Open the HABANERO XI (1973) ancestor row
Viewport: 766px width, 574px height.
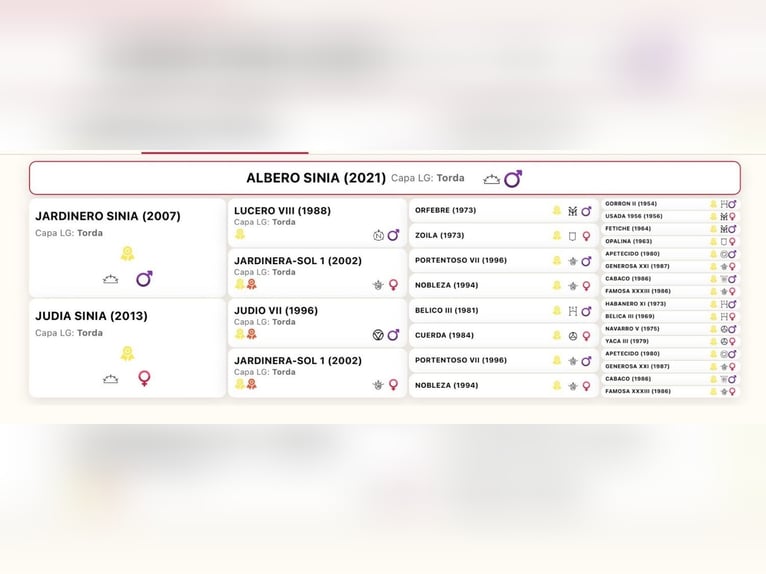tap(635, 304)
